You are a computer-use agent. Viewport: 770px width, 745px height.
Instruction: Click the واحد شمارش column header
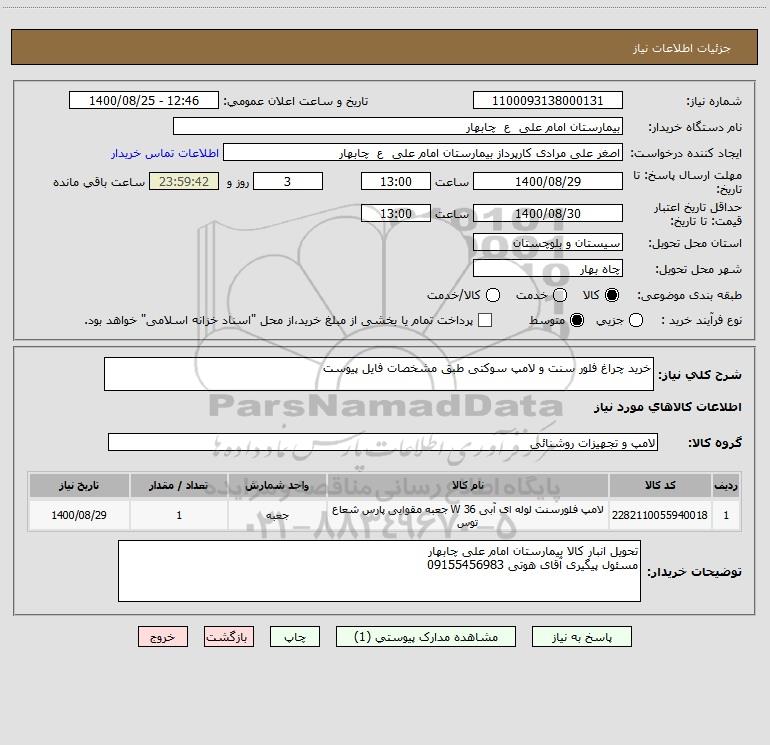tap(277, 485)
